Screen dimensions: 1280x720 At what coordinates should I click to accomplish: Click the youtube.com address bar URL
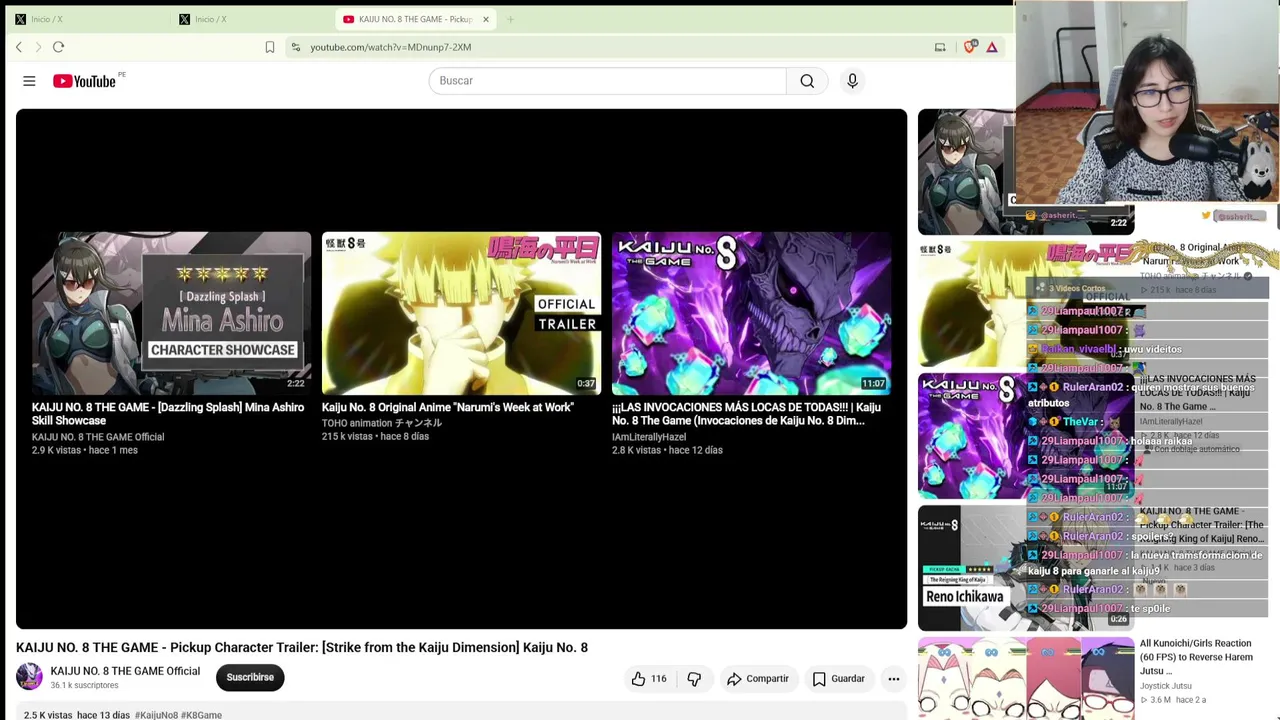coord(391,47)
